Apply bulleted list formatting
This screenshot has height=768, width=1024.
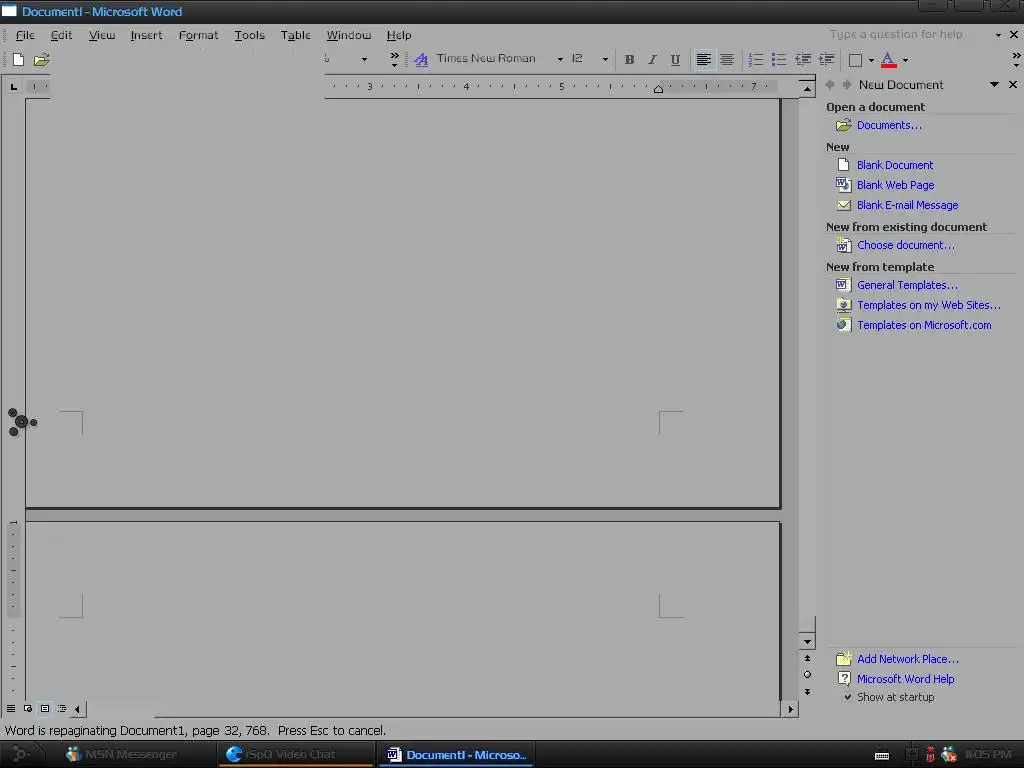778,59
